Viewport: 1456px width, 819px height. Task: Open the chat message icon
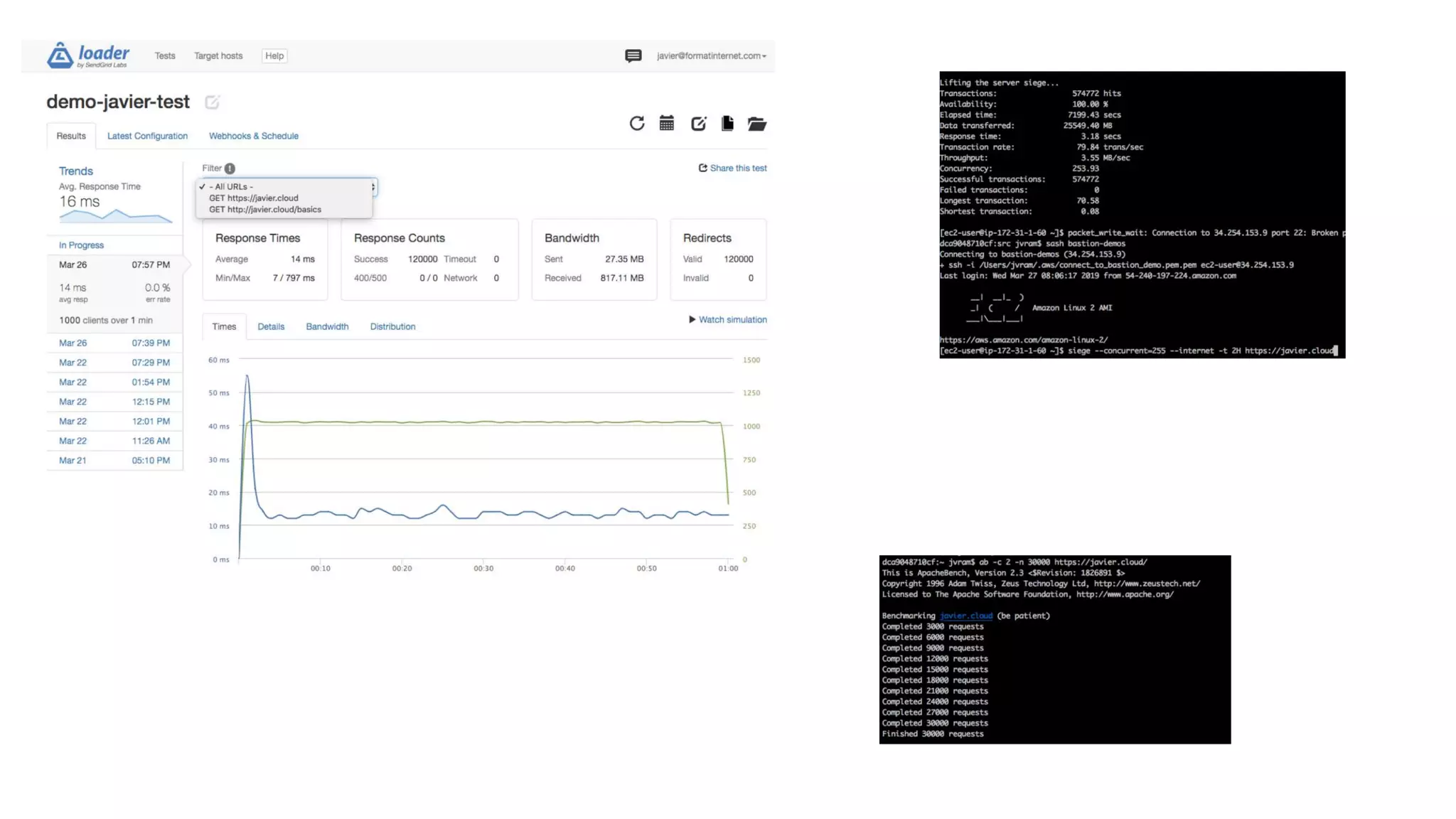click(633, 55)
